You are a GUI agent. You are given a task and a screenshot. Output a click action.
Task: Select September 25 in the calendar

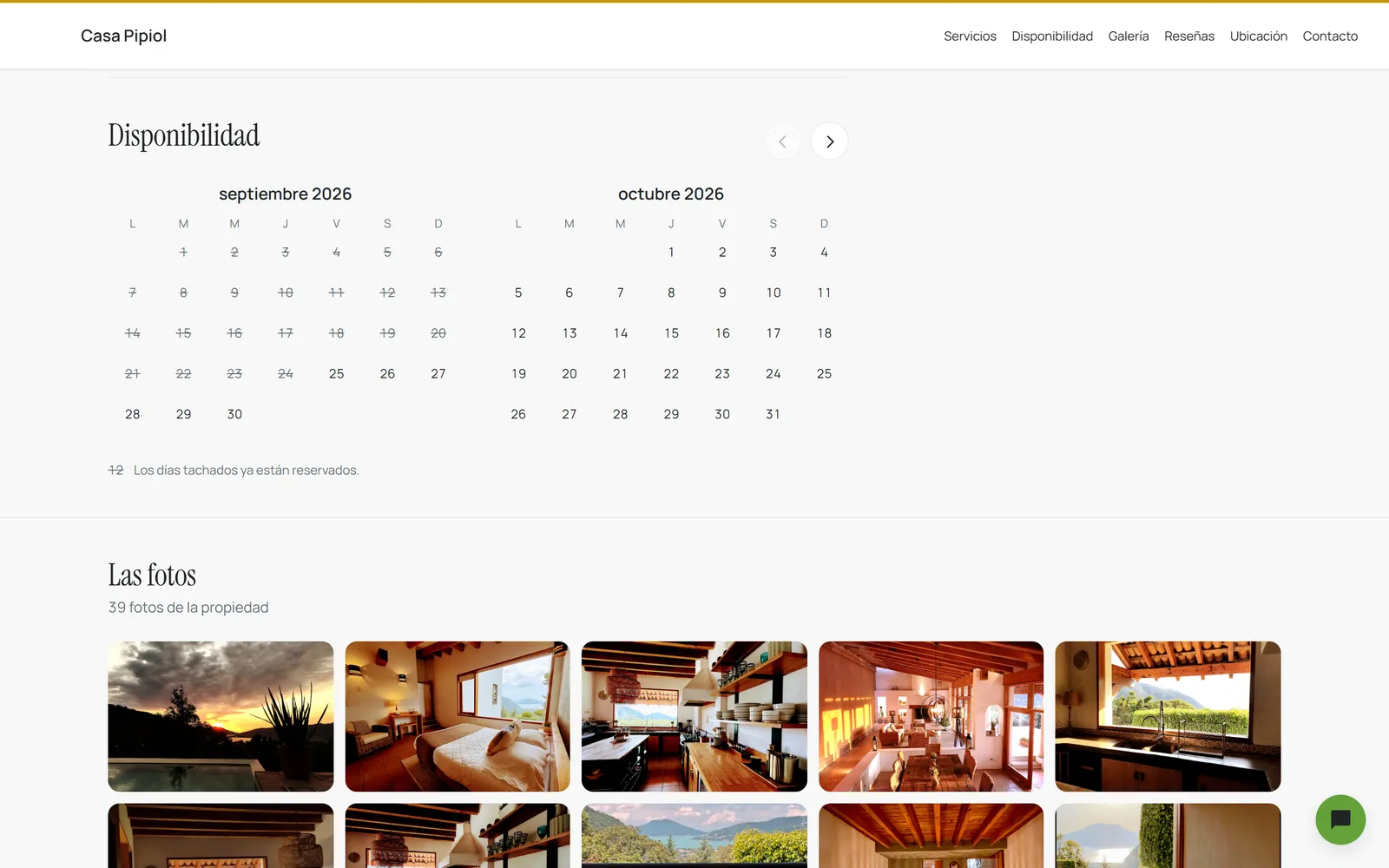point(336,374)
